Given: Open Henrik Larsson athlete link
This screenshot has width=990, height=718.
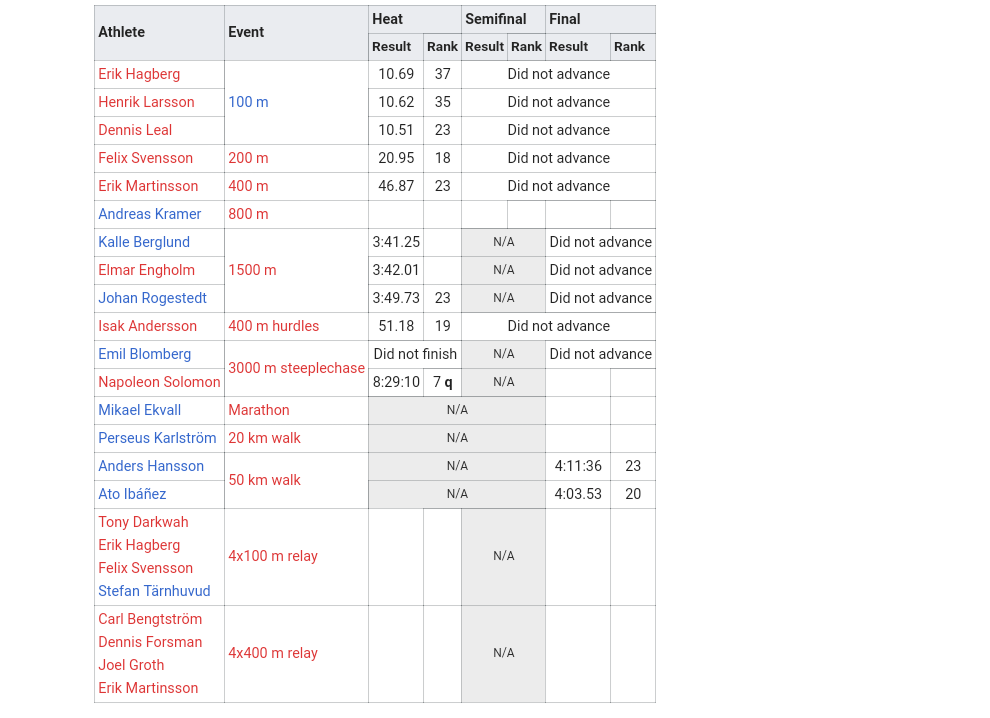Looking at the screenshot, I should point(146,102).
